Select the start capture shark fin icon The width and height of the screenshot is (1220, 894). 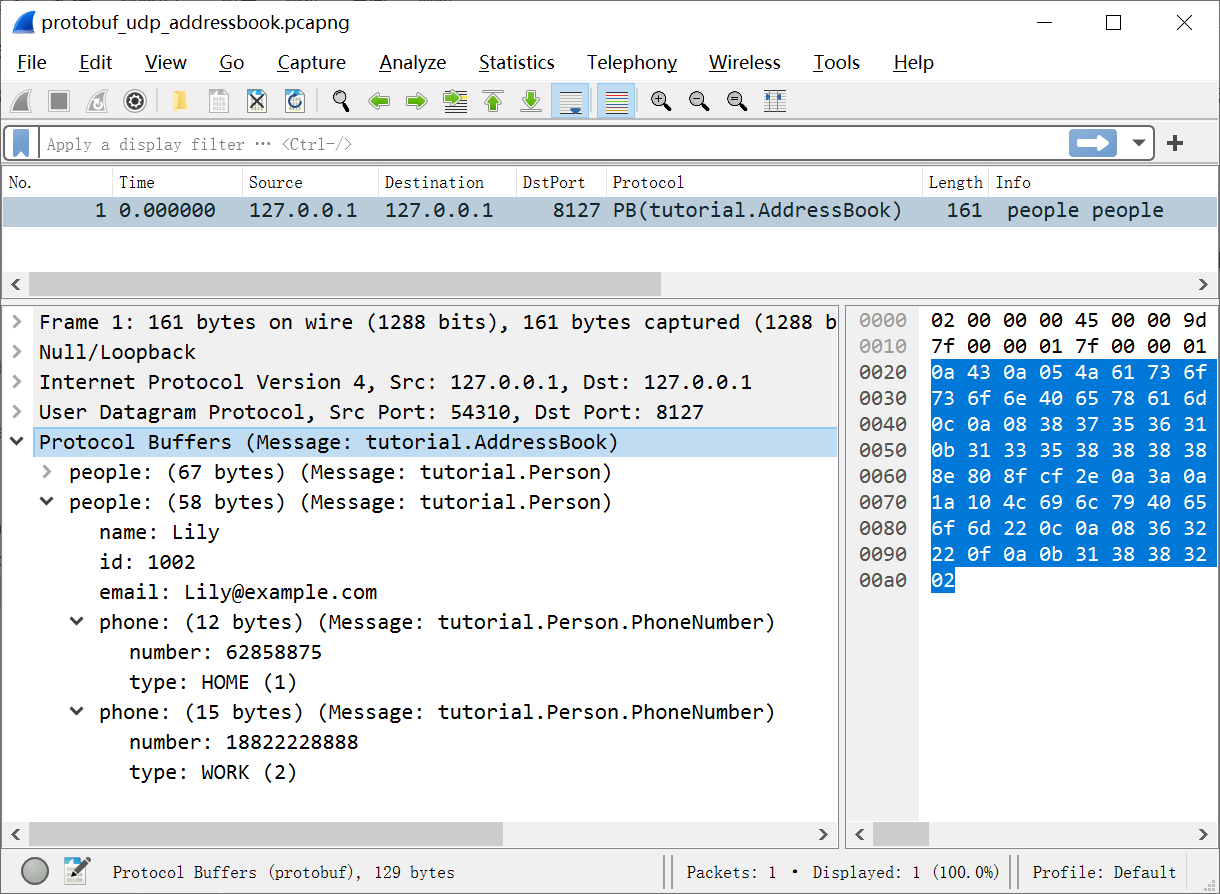pos(21,100)
